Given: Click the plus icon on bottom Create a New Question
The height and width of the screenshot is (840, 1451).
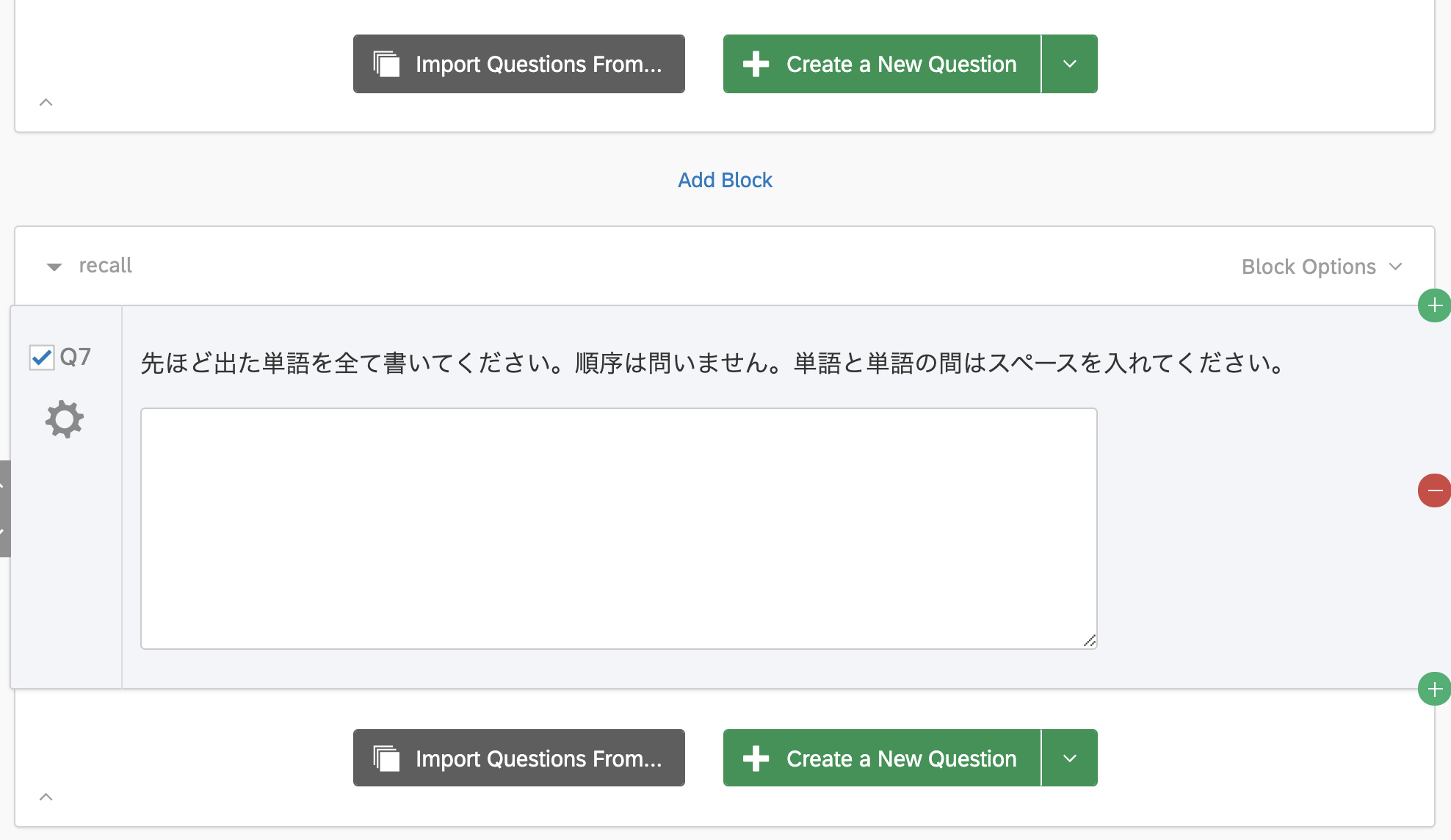Looking at the screenshot, I should (756, 758).
